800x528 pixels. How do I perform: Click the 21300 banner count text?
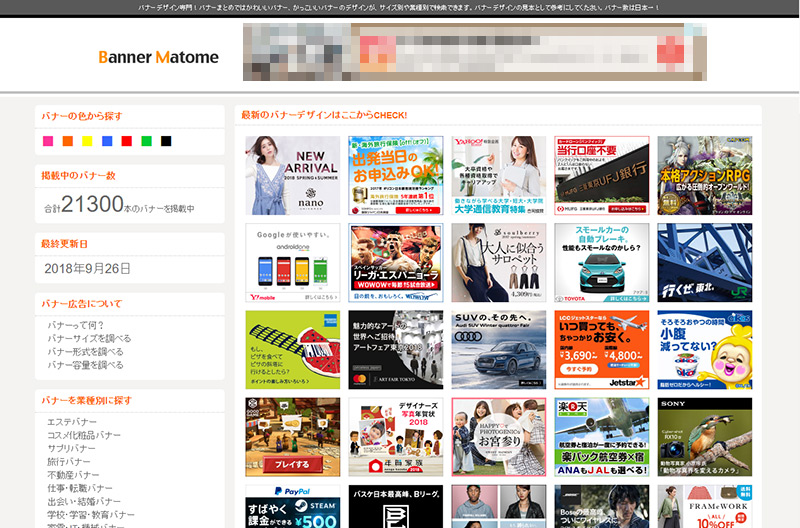[92, 204]
